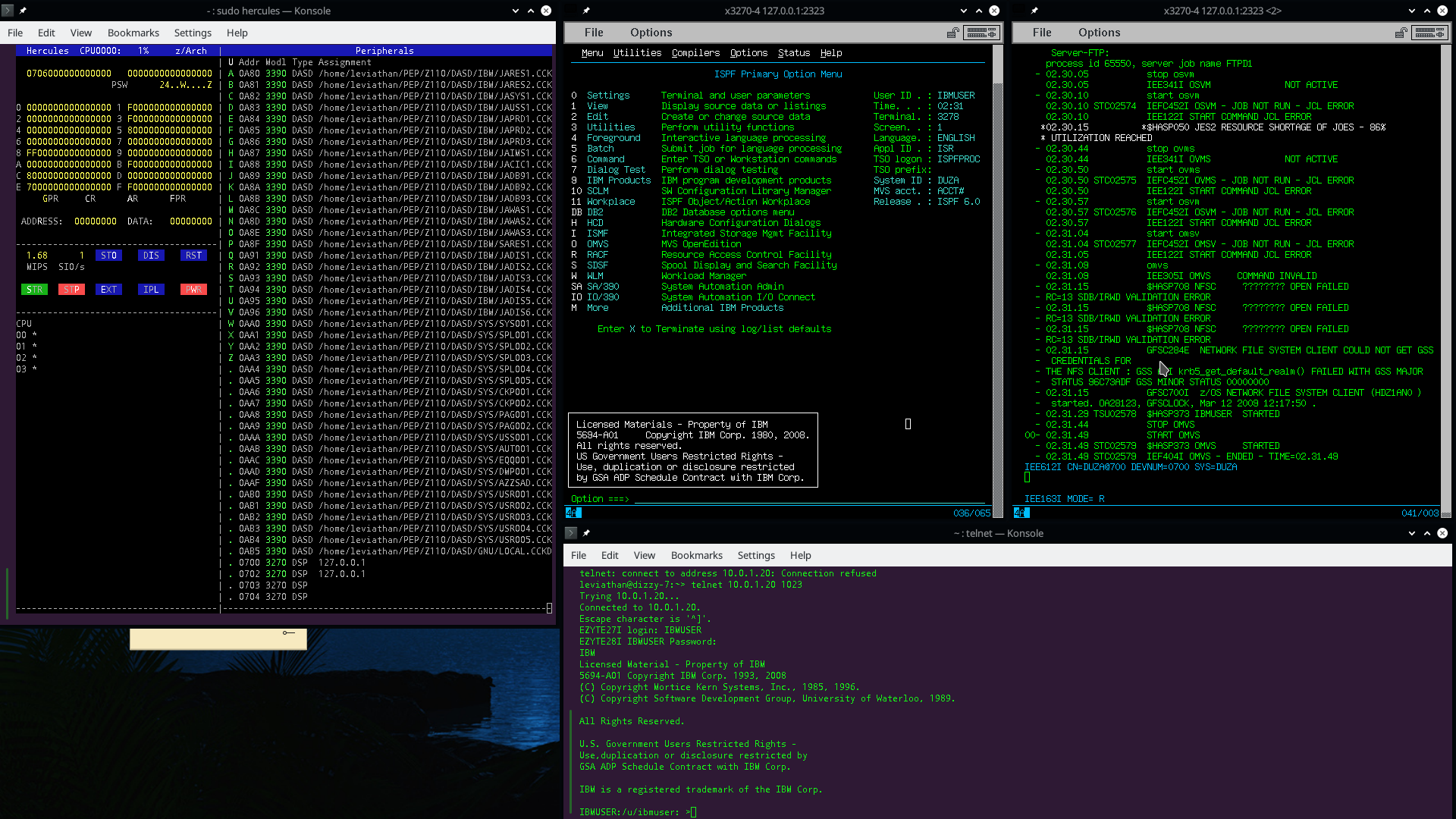
Task: Minimize the telnet Konsole window
Action: 1412,533
